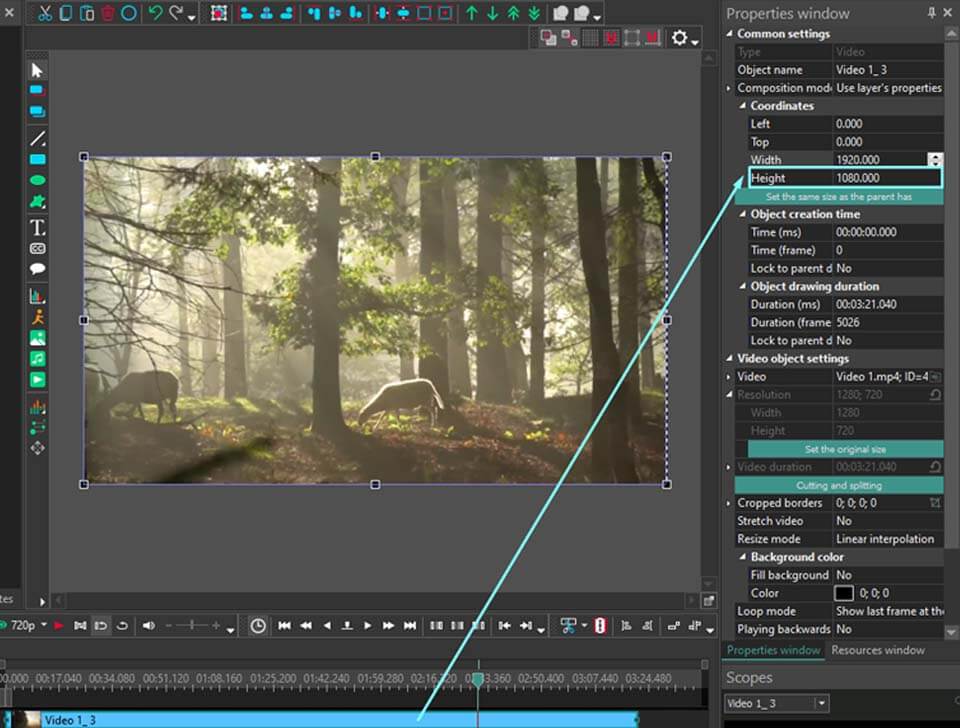960x728 pixels.
Task: Collapse the Coordinates section
Action: point(743,106)
